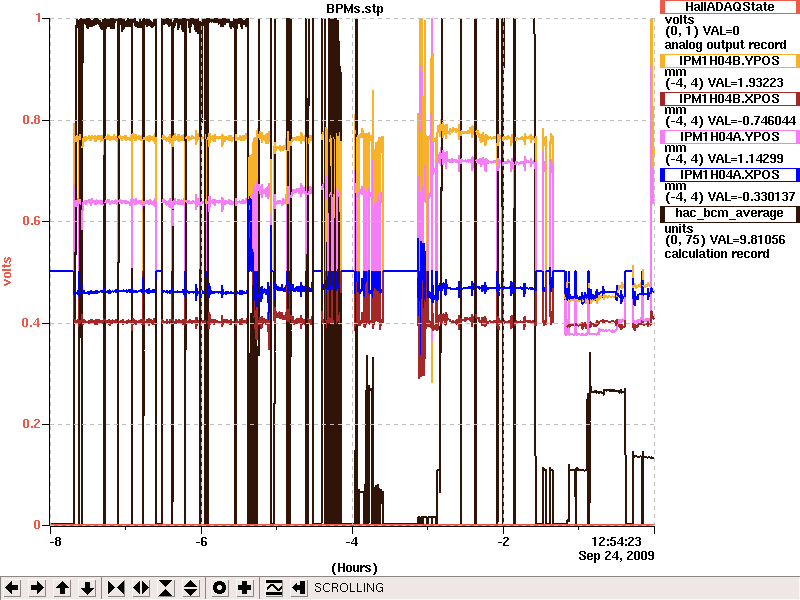Click the Sep 24, 2009 date label
Viewport: 800px width, 600px height.
coord(616,556)
